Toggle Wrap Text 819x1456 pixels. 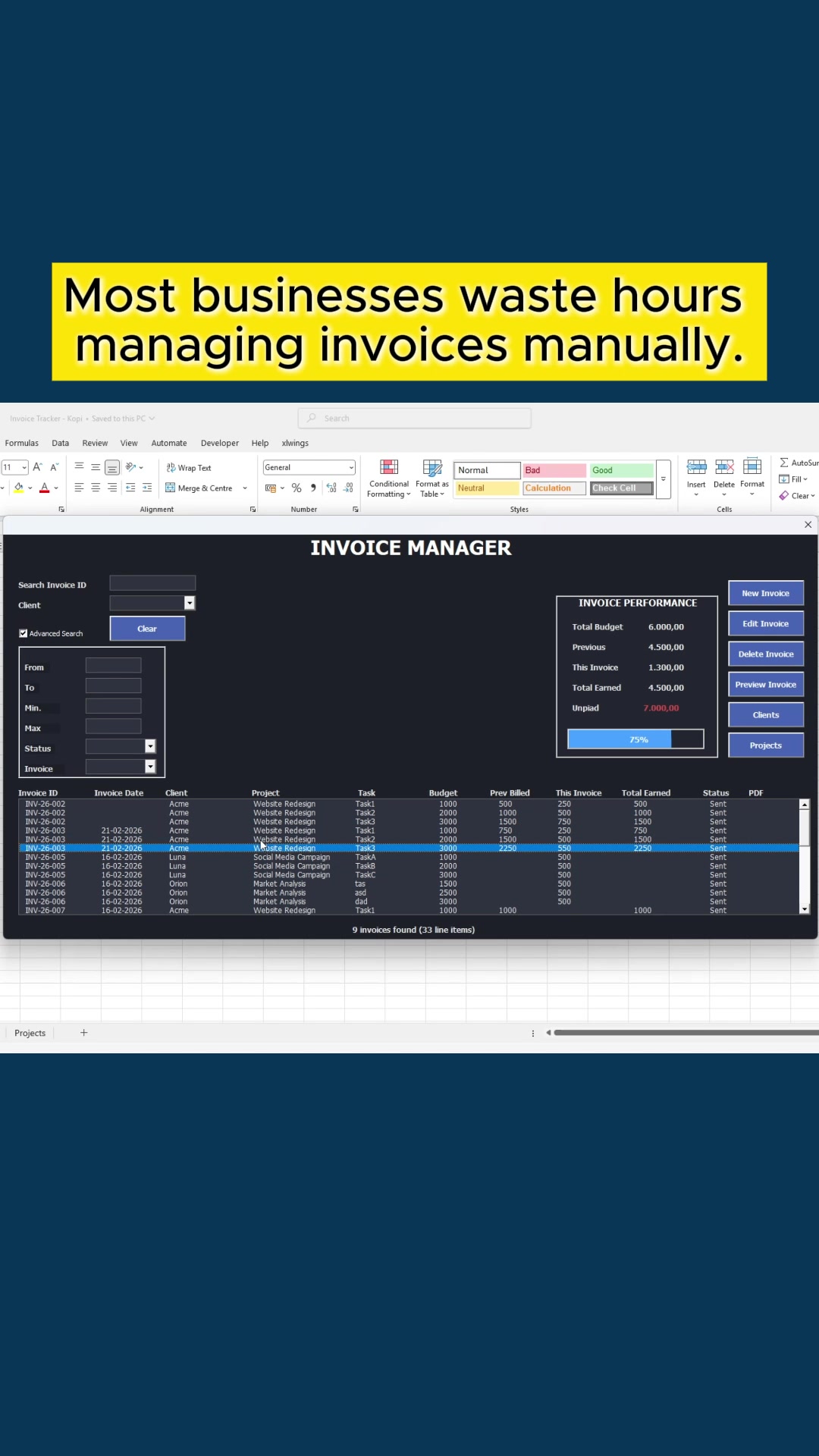tap(189, 468)
